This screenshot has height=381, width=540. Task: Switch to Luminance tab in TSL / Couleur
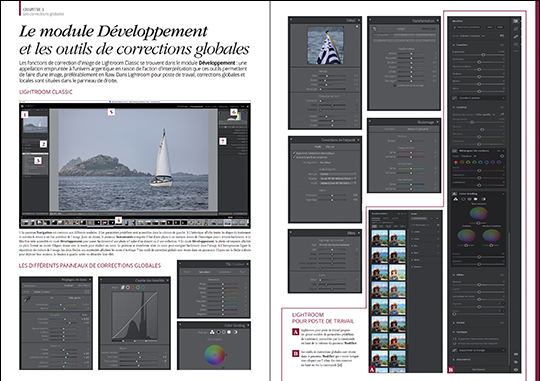225,272
